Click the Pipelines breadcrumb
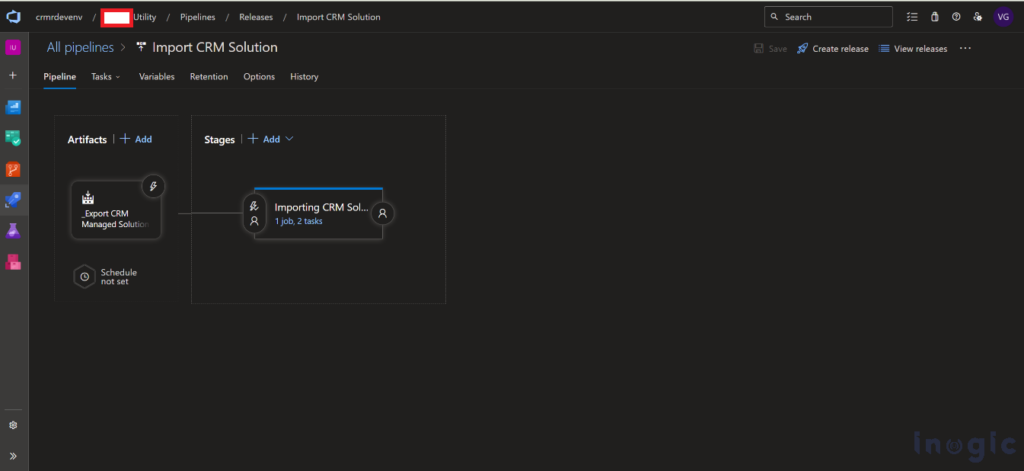 (x=198, y=17)
